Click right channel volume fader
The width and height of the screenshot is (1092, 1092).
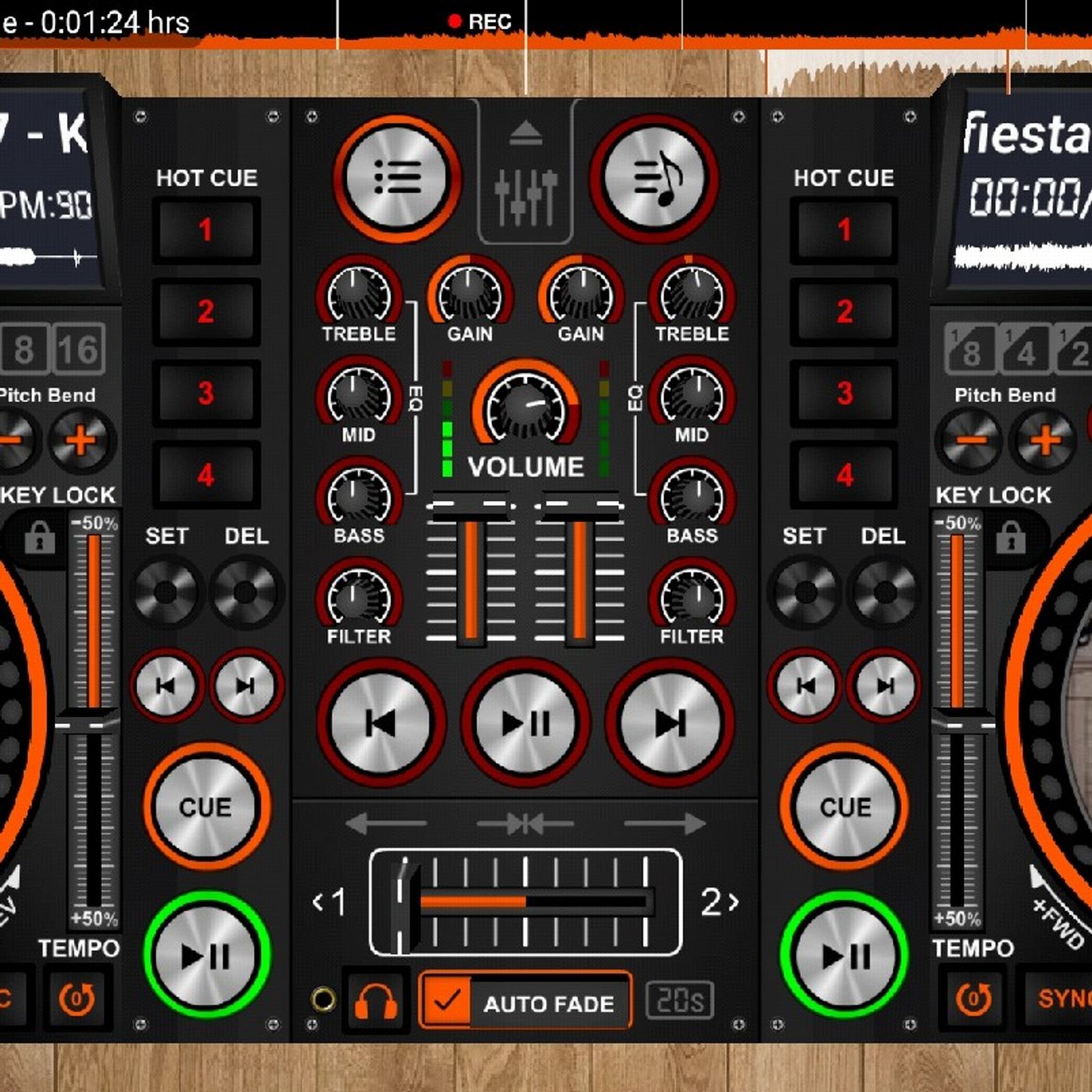click(580, 506)
